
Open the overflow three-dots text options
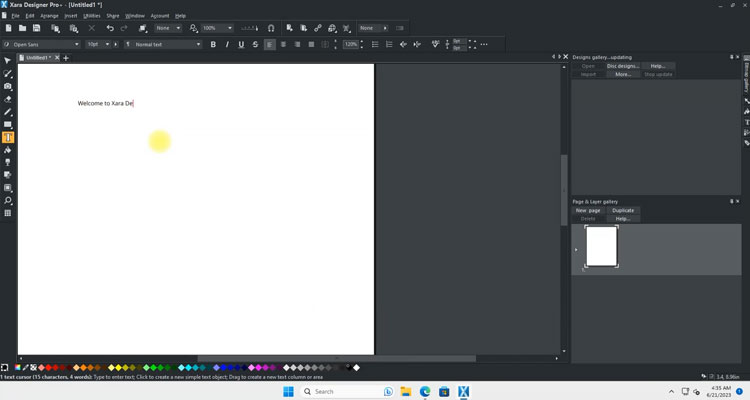(x=484, y=44)
